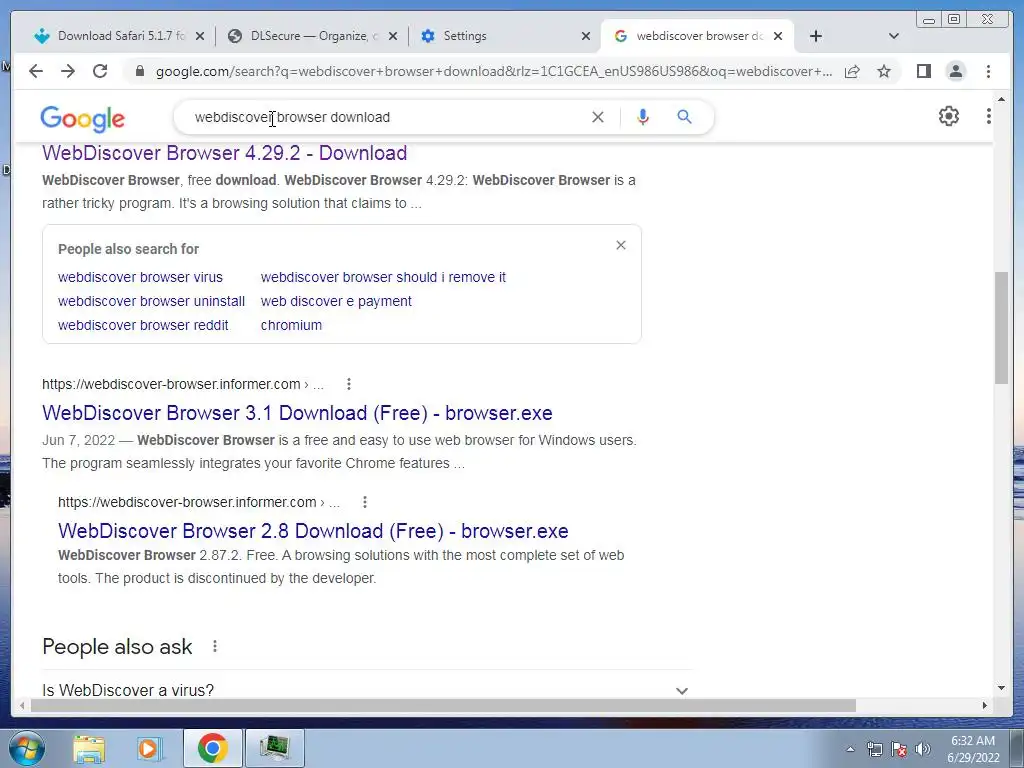Start voice search with microphone

click(643, 117)
